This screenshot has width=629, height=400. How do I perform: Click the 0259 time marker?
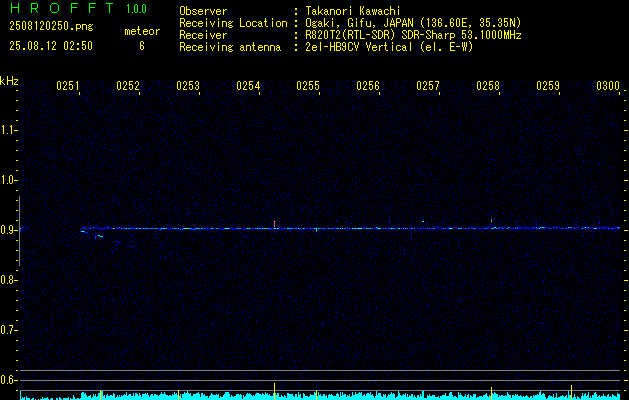548,86
